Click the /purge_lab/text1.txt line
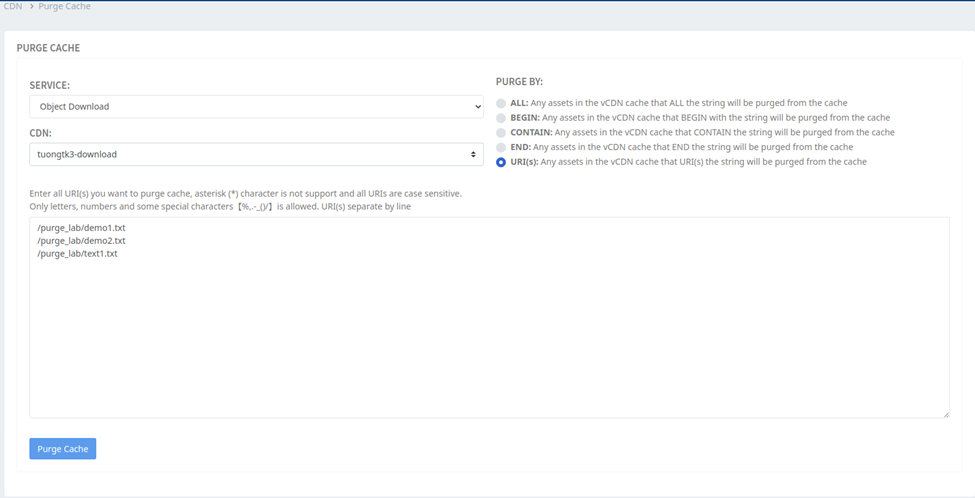975x498 pixels. 77,254
